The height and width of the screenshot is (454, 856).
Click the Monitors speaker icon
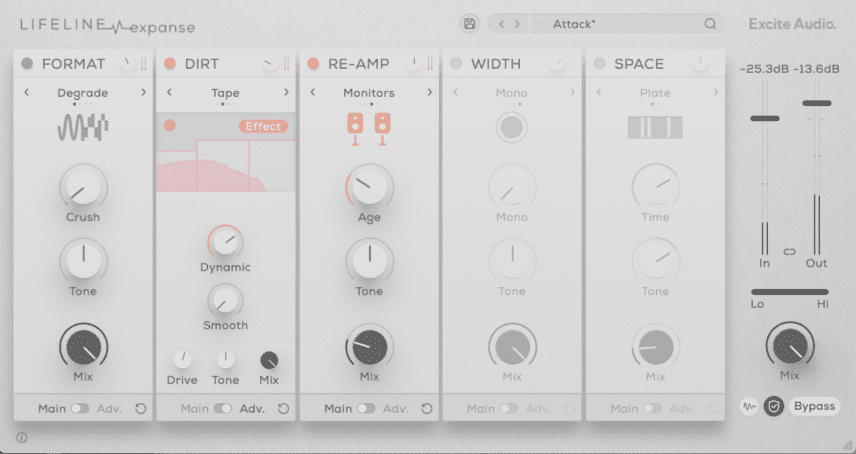tap(369, 129)
